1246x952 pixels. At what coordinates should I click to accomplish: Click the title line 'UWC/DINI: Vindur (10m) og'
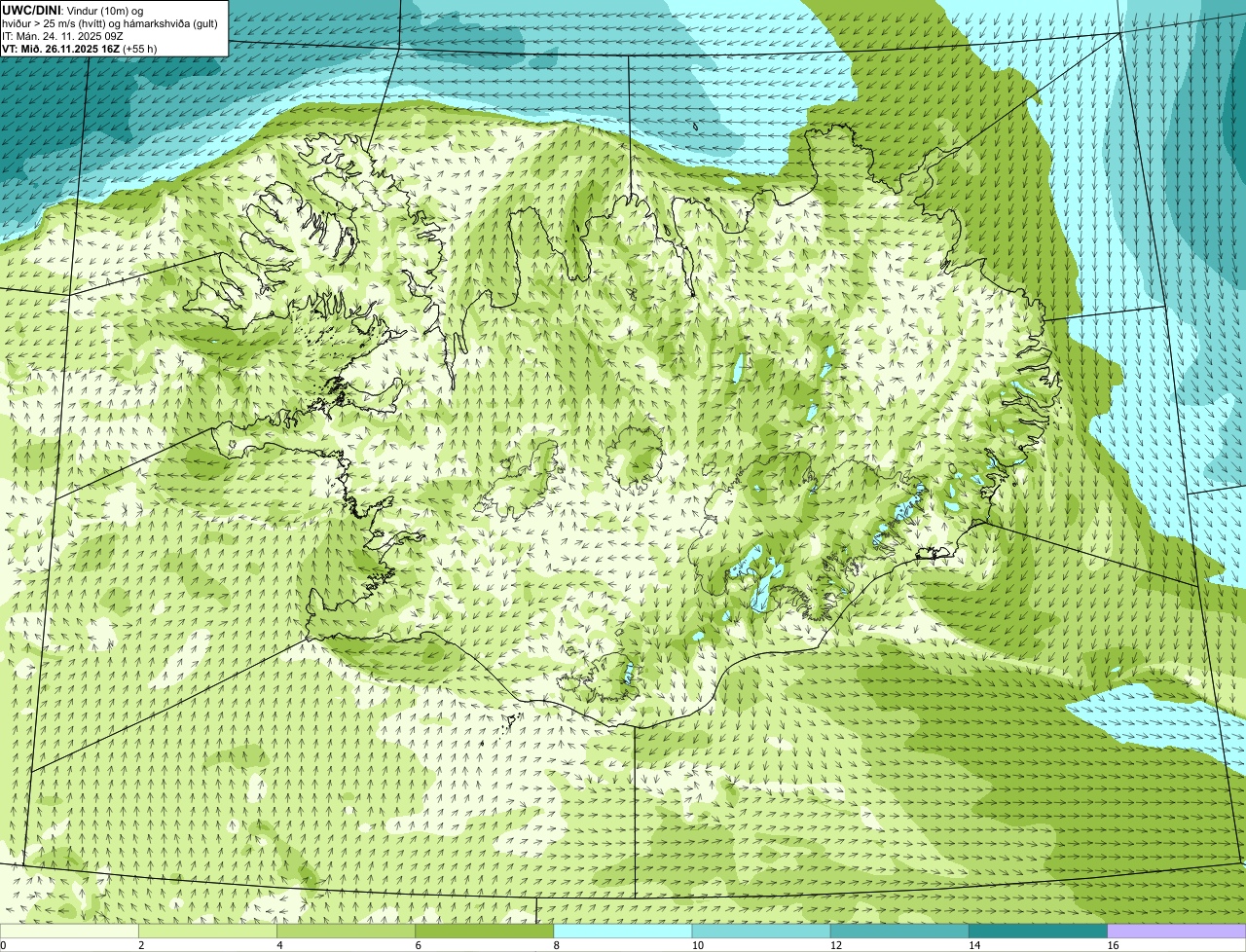pyautogui.click(x=74, y=10)
